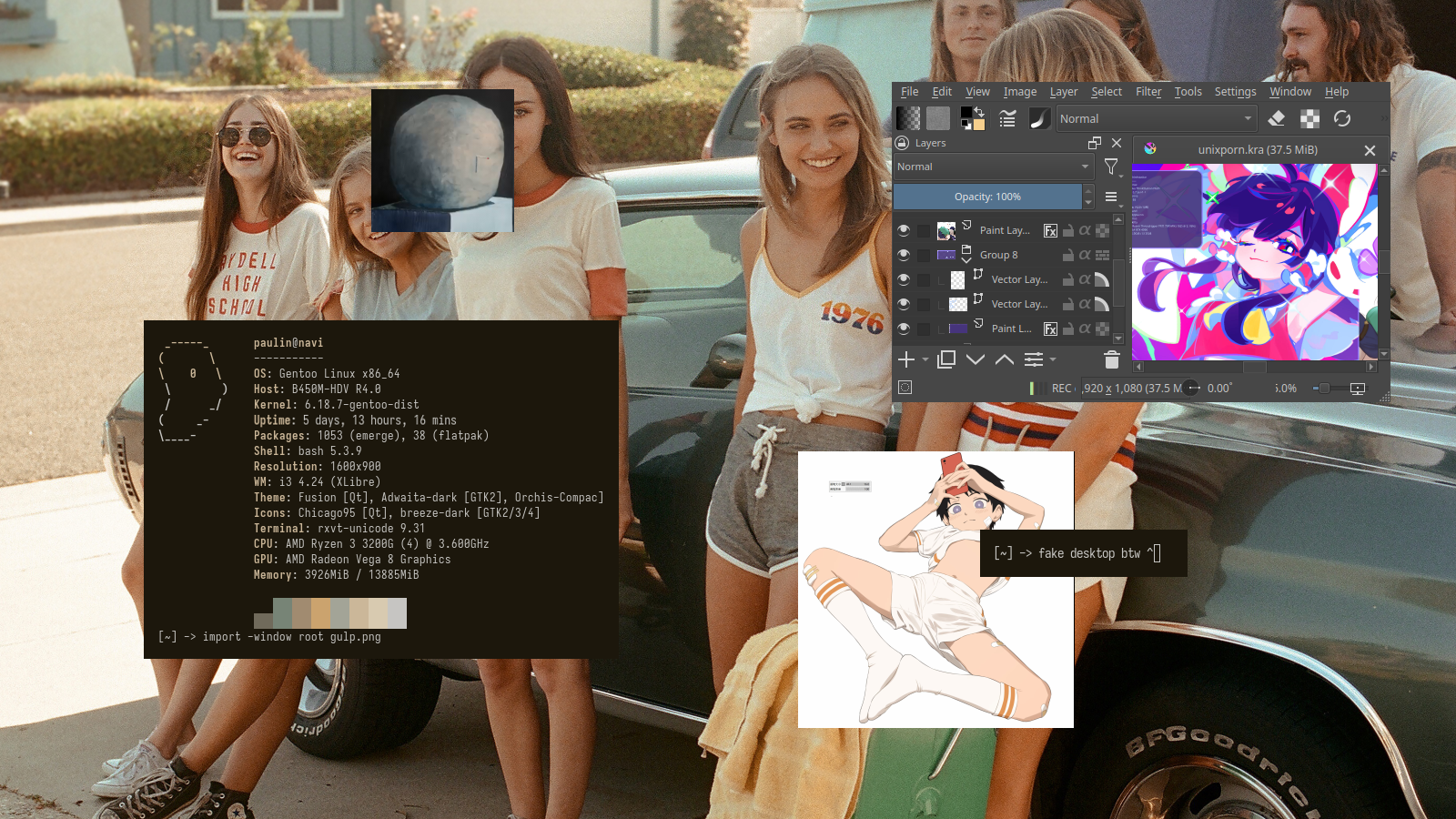Swap foreground and background colors
This screenshot has width=1456, height=819.
click(x=979, y=112)
